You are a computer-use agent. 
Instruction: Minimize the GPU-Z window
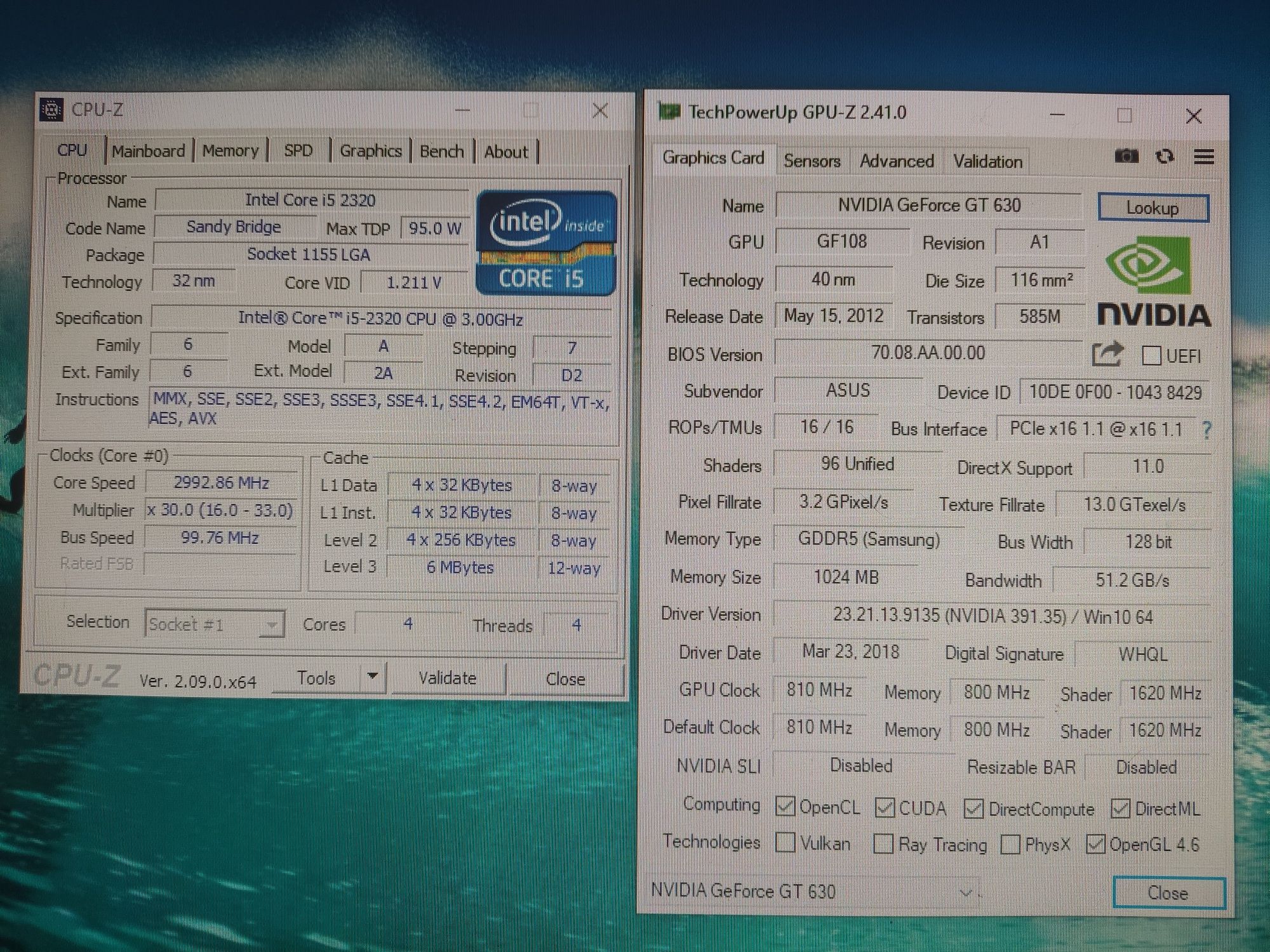point(1057,116)
